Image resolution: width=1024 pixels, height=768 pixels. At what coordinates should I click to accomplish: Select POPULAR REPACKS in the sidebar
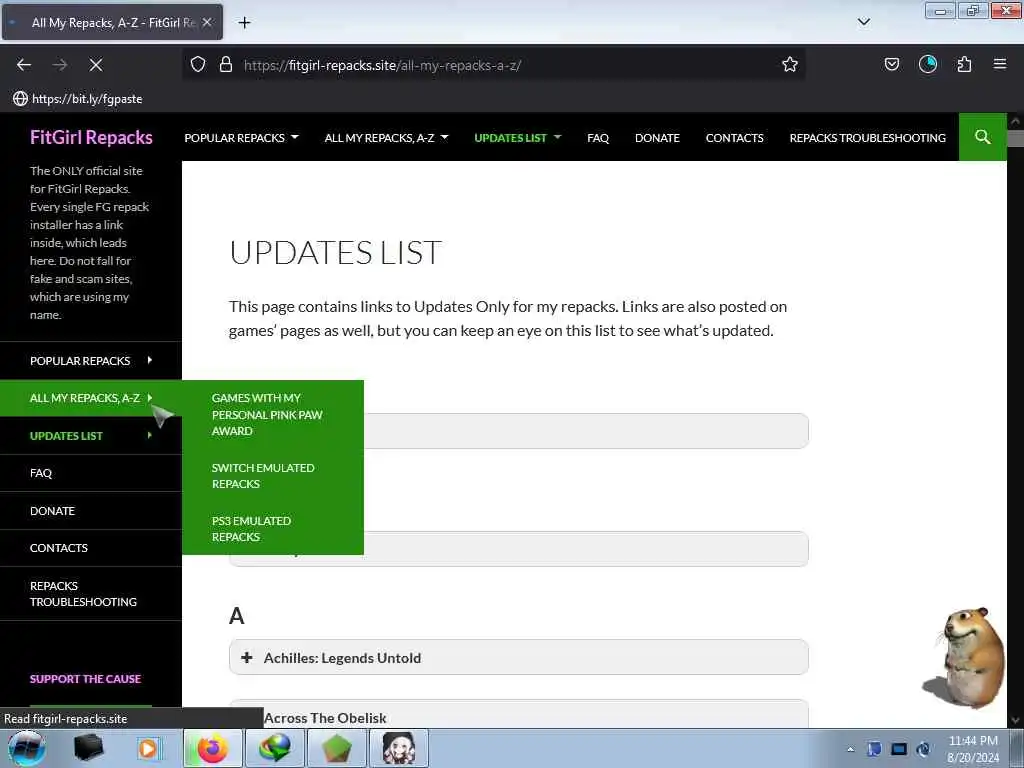[x=80, y=360]
